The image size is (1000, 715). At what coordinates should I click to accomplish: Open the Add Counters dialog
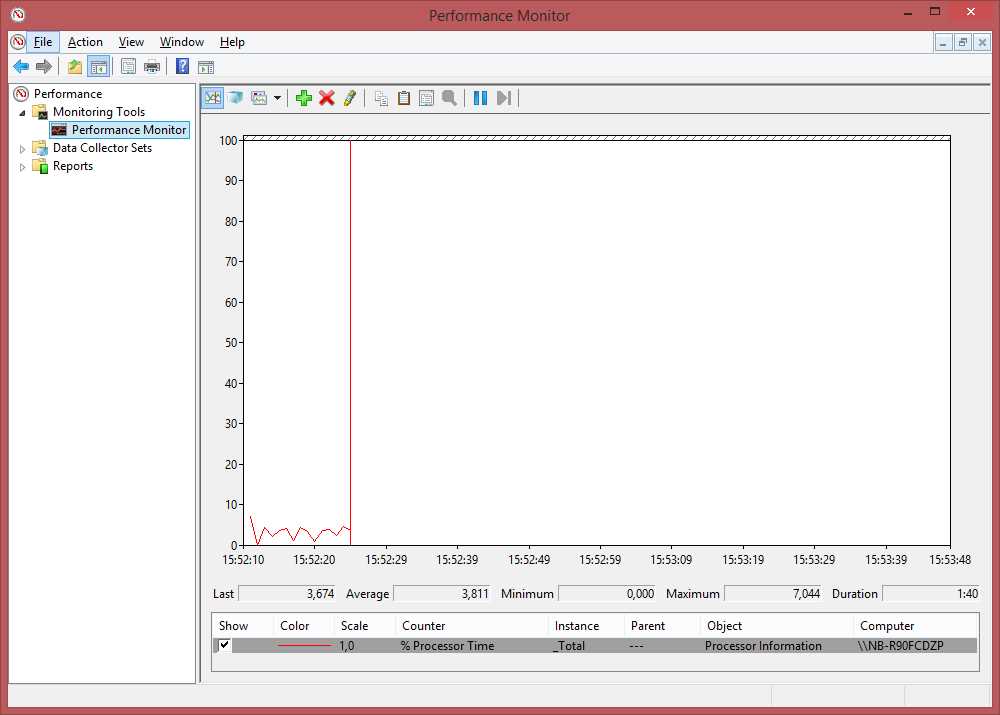coord(304,97)
